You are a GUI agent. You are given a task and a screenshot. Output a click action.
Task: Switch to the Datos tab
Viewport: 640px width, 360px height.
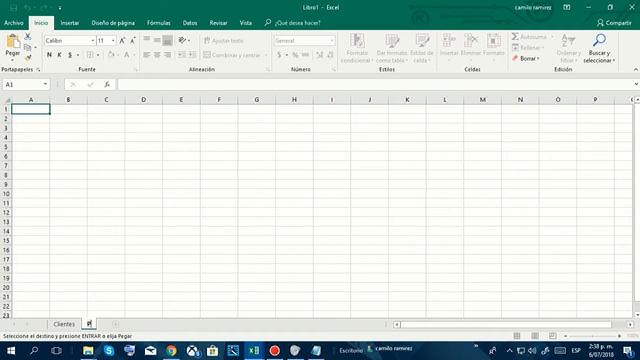[x=190, y=23]
